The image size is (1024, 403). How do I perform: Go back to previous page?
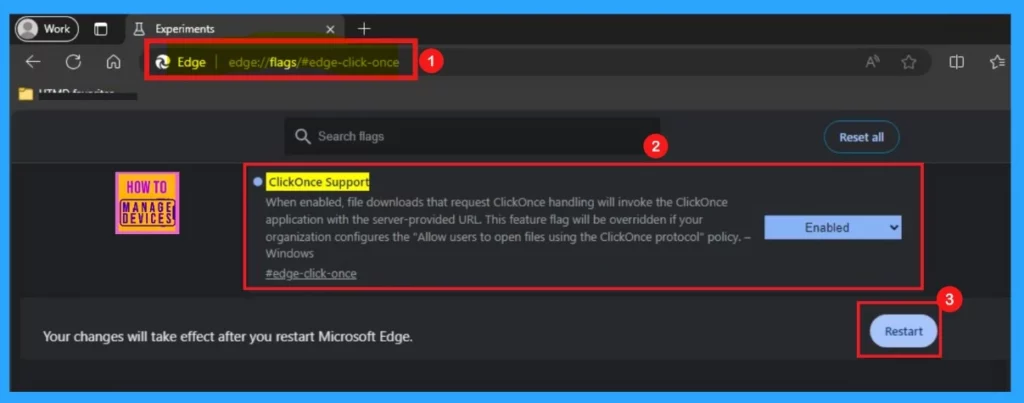pyautogui.click(x=33, y=62)
